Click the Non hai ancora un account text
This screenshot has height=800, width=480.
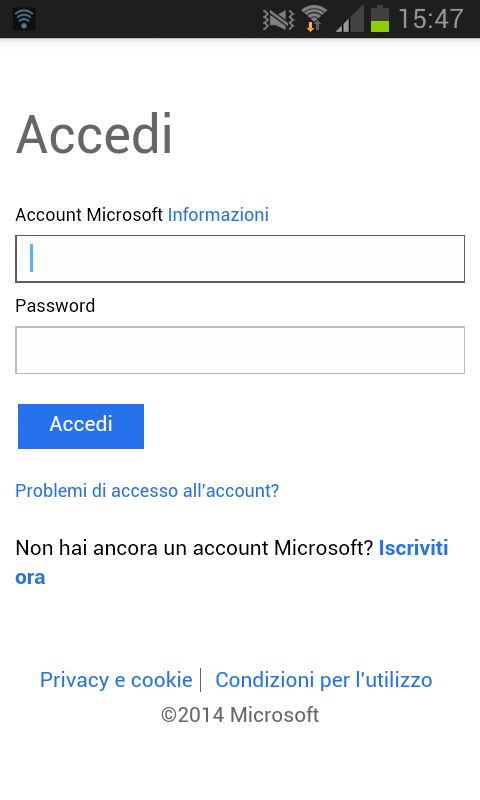194,548
